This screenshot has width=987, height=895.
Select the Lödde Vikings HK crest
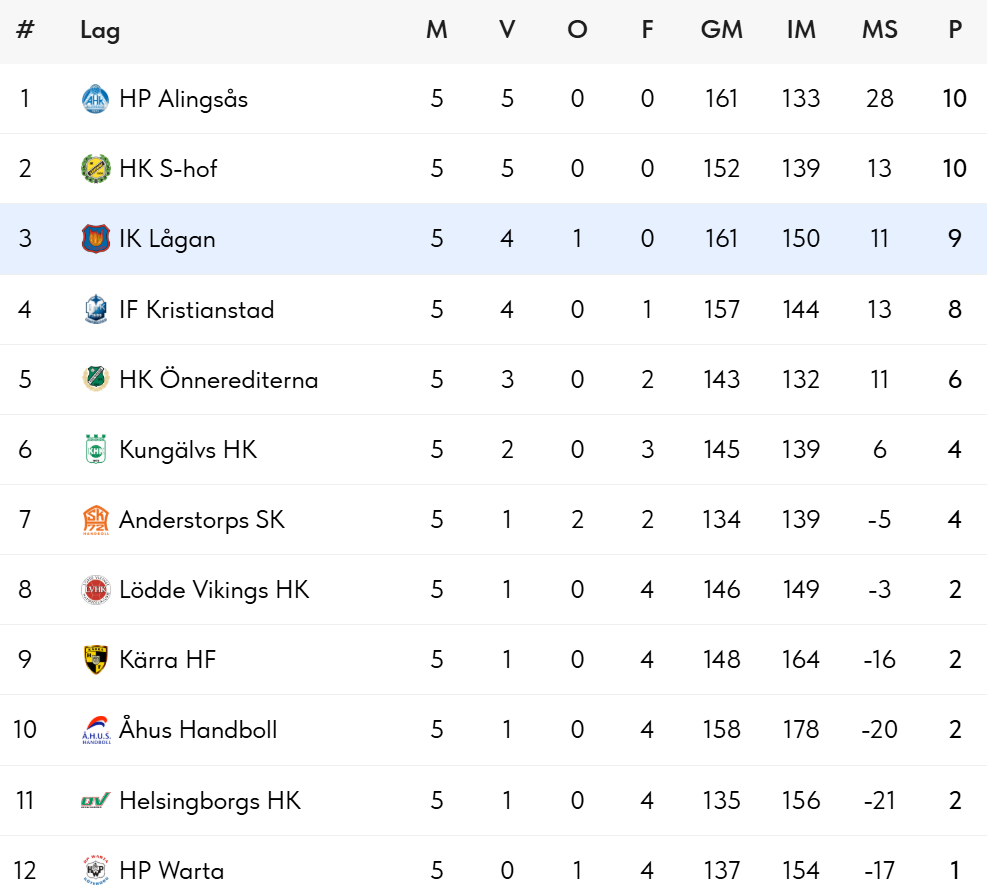click(x=95, y=590)
